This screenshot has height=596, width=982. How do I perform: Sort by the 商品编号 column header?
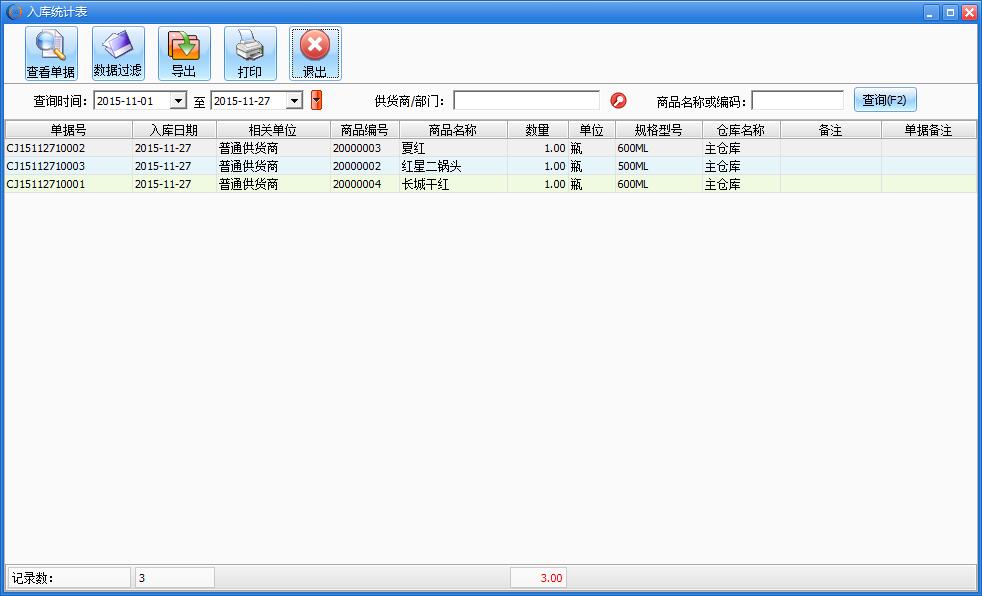click(364, 130)
